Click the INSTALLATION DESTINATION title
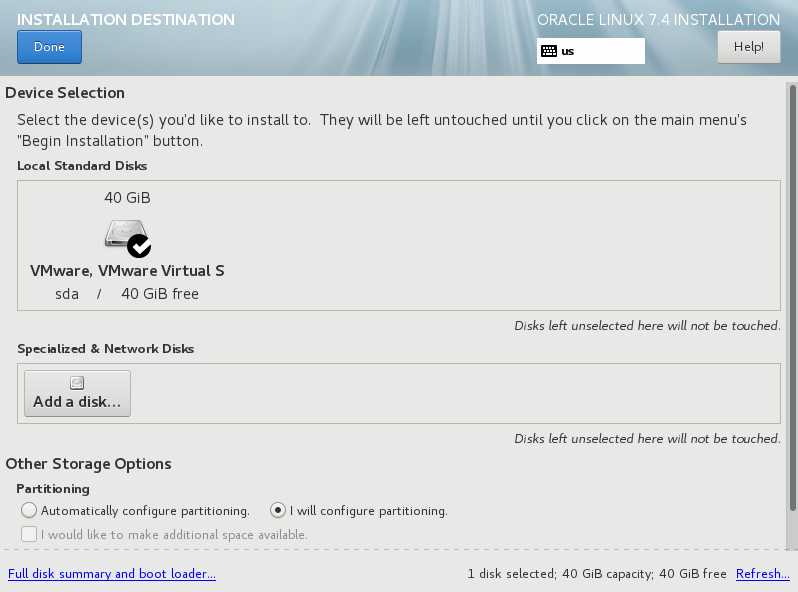Viewport: 798px width, 592px height. tap(126, 20)
